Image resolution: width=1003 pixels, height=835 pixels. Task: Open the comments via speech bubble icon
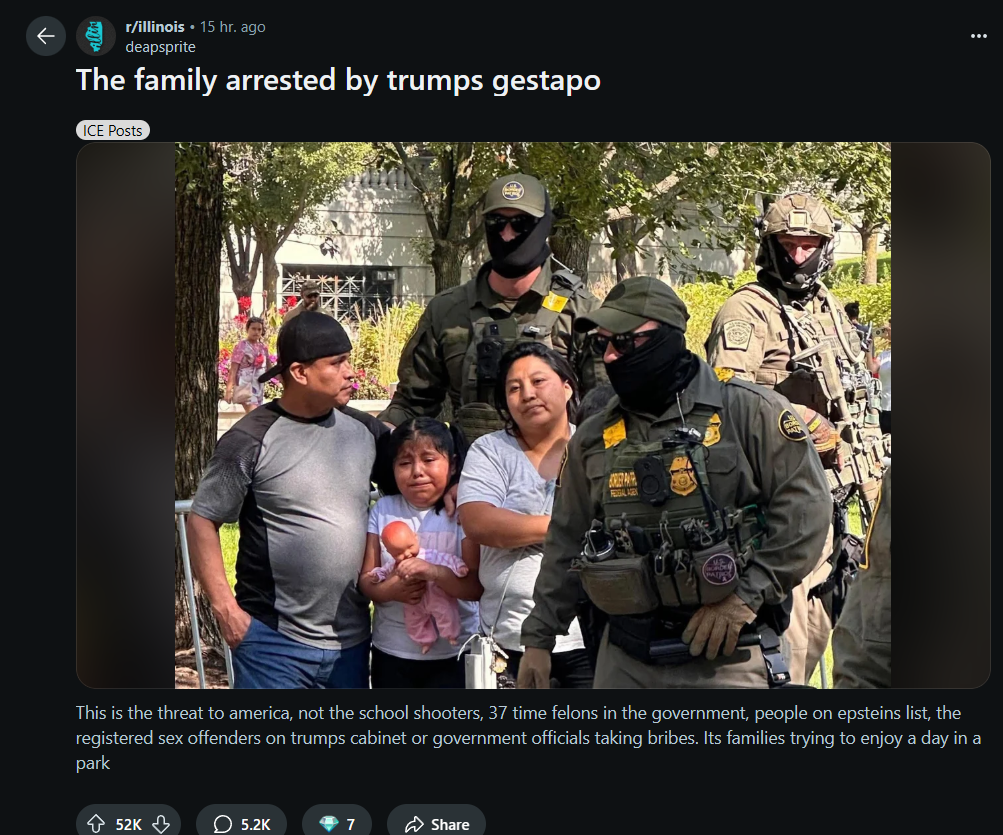click(222, 823)
